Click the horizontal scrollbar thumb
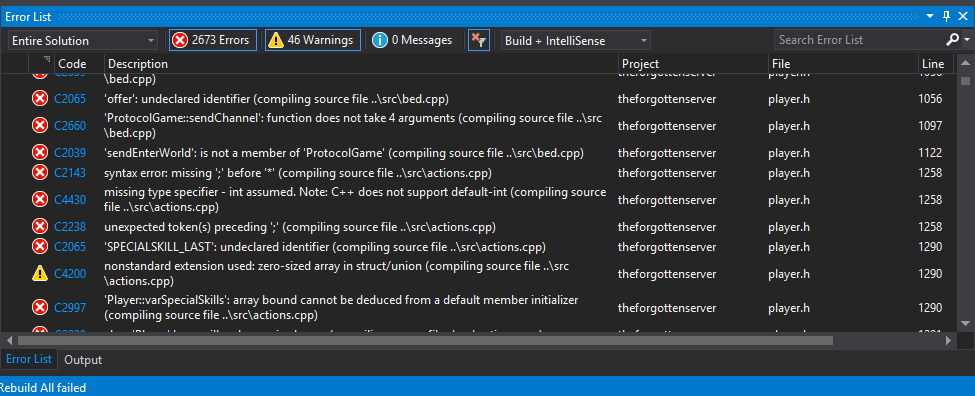Image resolution: width=975 pixels, height=396 pixels. [425, 340]
